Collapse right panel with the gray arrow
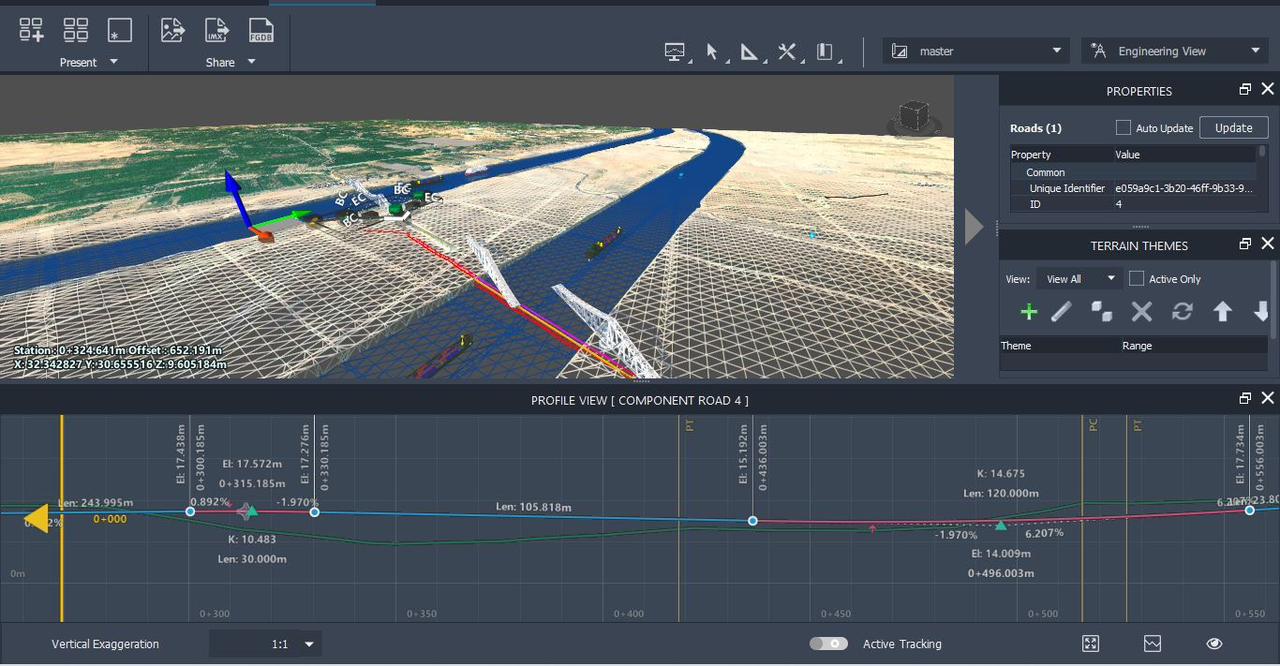The image size is (1280, 666). [x=974, y=227]
